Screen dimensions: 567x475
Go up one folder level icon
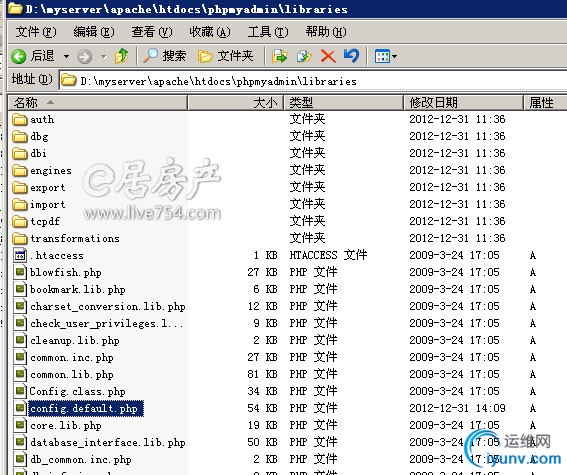[x=121, y=56]
